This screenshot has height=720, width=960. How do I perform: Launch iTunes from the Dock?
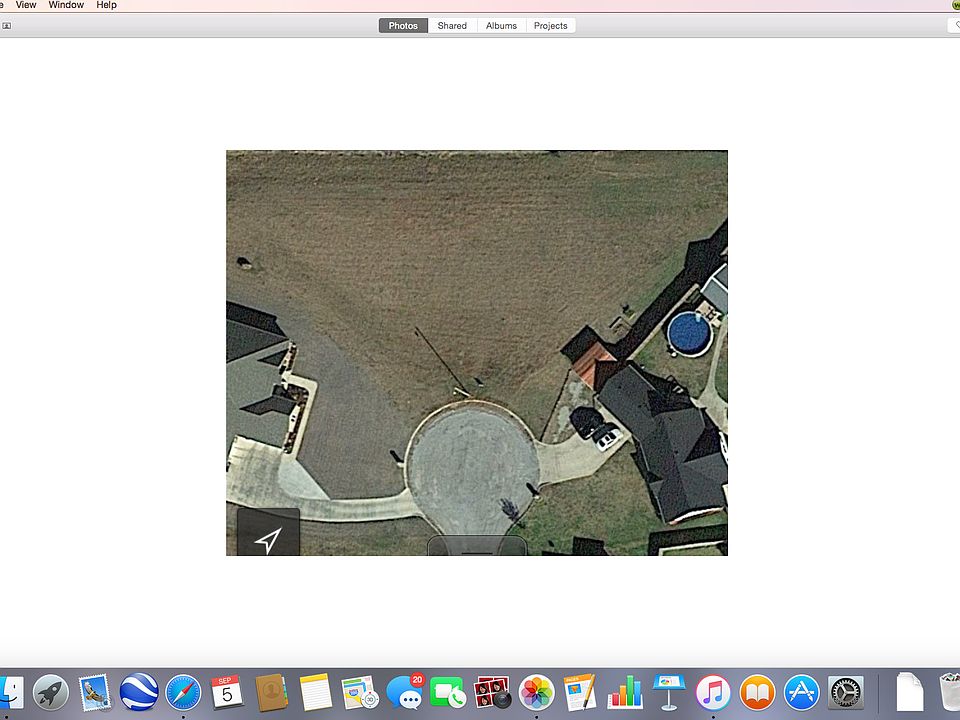[x=713, y=692]
